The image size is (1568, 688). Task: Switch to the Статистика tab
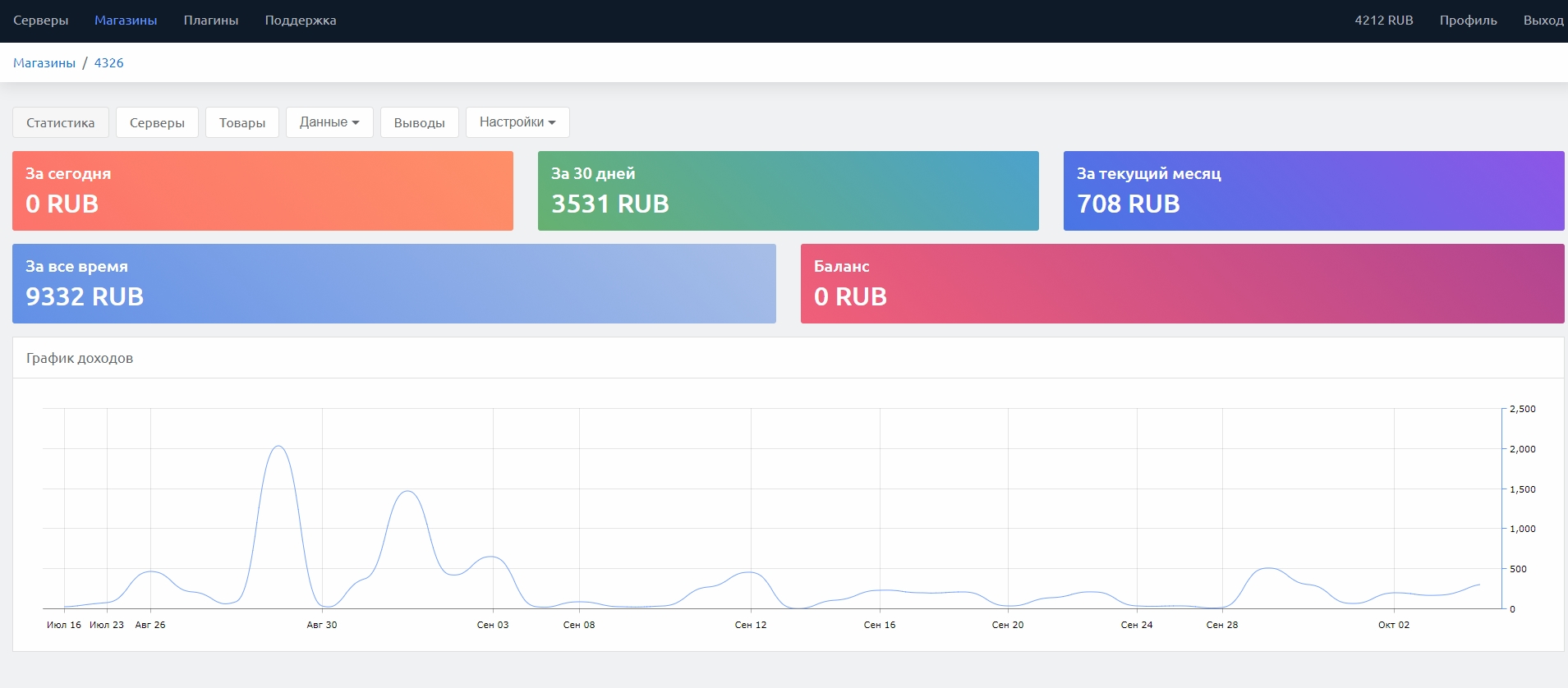(61, 122)
